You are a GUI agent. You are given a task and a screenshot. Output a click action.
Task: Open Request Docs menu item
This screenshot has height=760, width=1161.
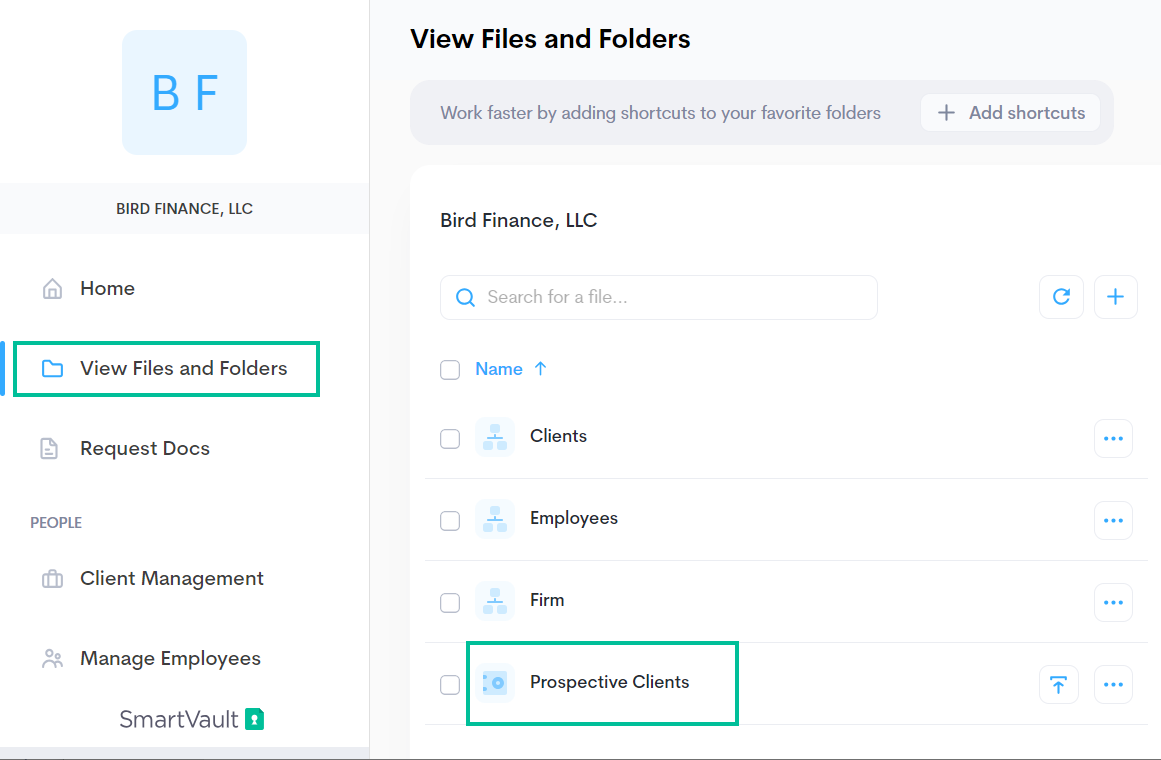tap(144, 448)
